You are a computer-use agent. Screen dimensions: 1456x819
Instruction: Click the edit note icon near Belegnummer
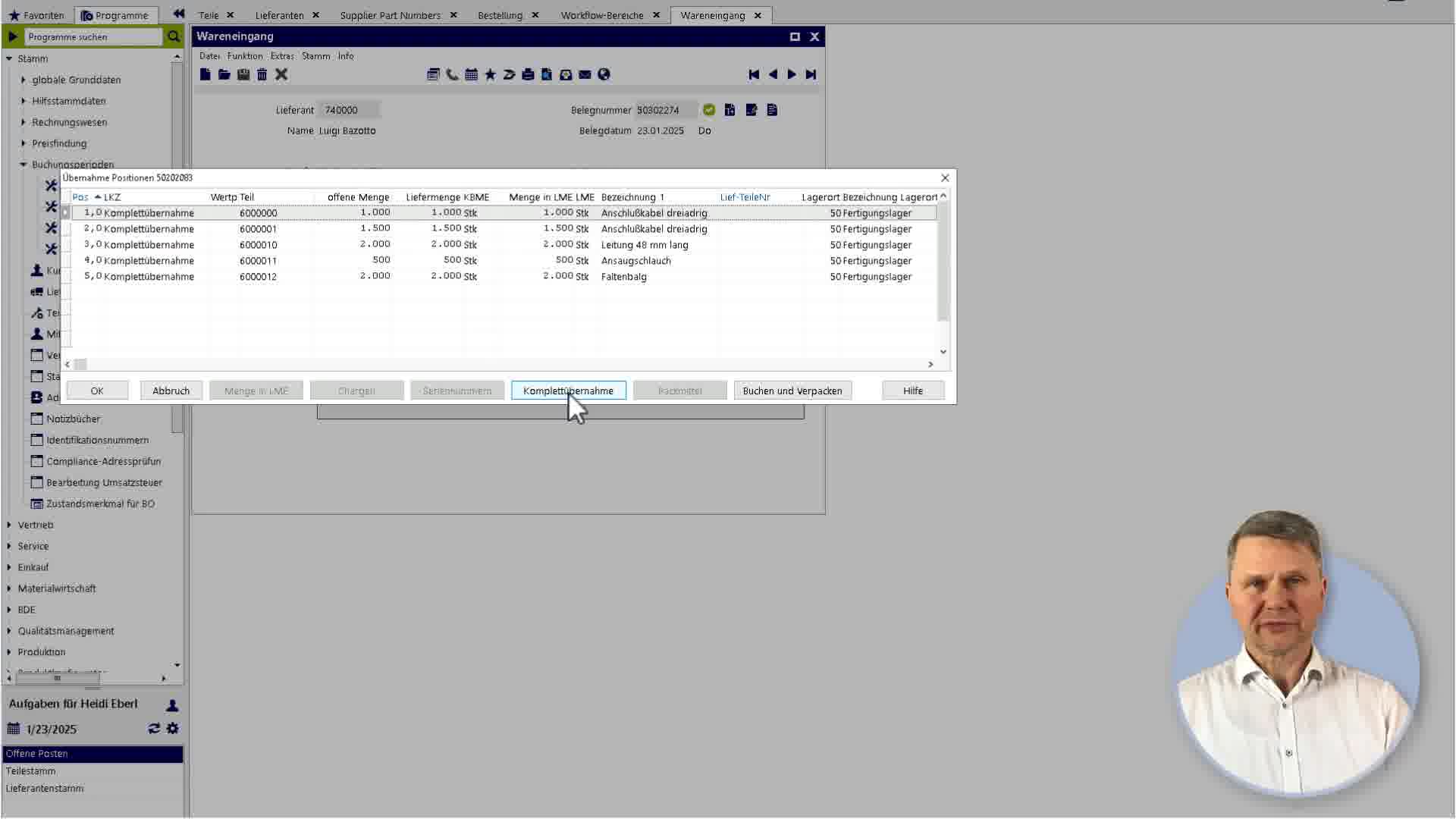coord(752,110)
